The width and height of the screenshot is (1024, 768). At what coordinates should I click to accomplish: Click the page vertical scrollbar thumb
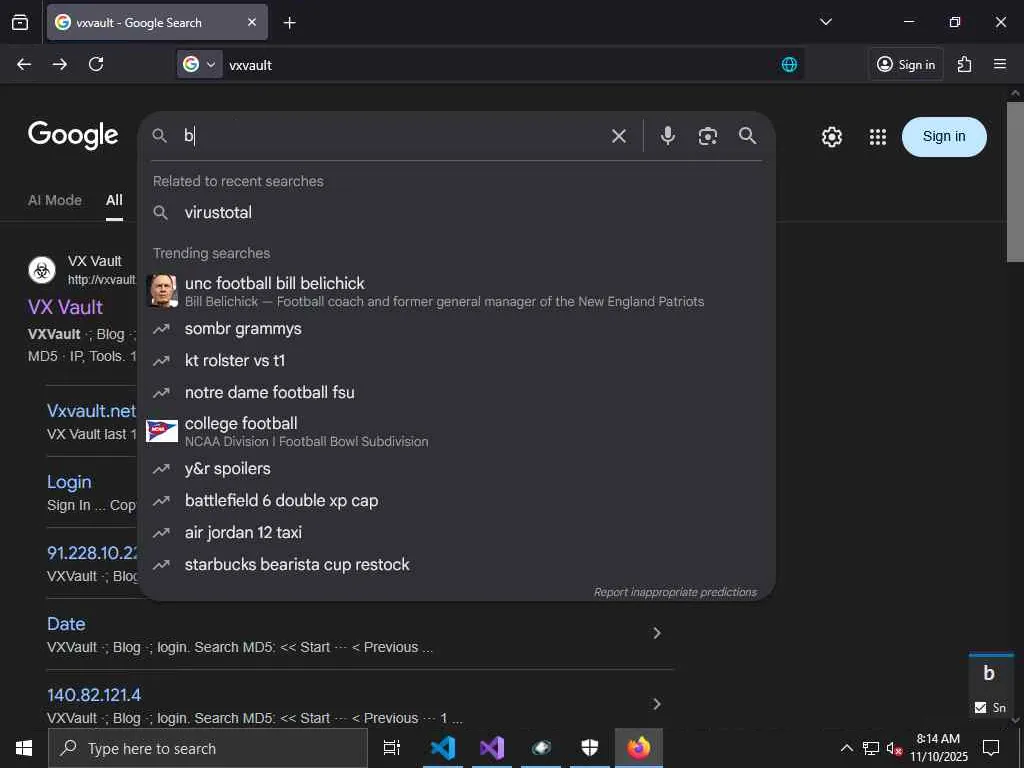(x=1015, y=182)
